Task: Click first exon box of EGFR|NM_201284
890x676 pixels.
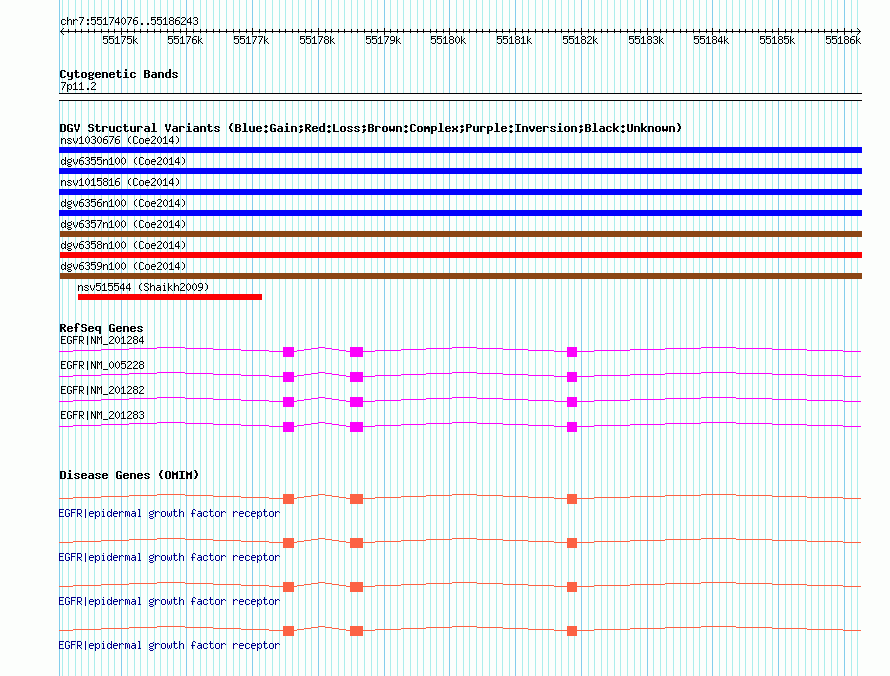Action: coord(288,352)
